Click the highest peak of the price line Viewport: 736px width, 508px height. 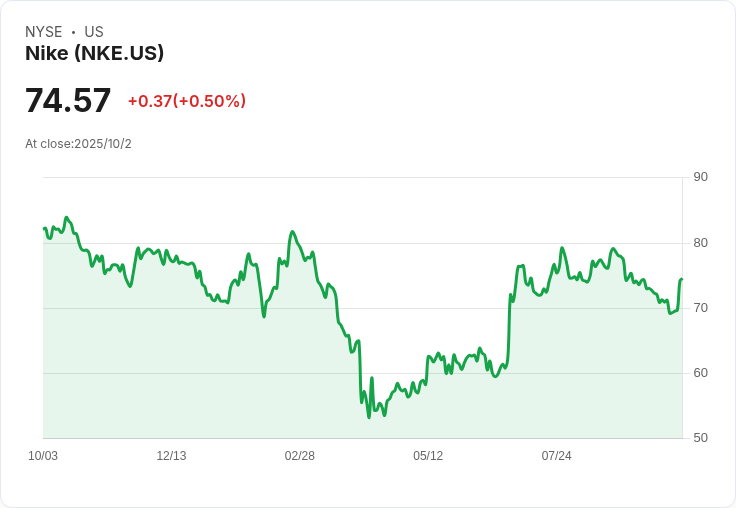click(x=67, y=217)
